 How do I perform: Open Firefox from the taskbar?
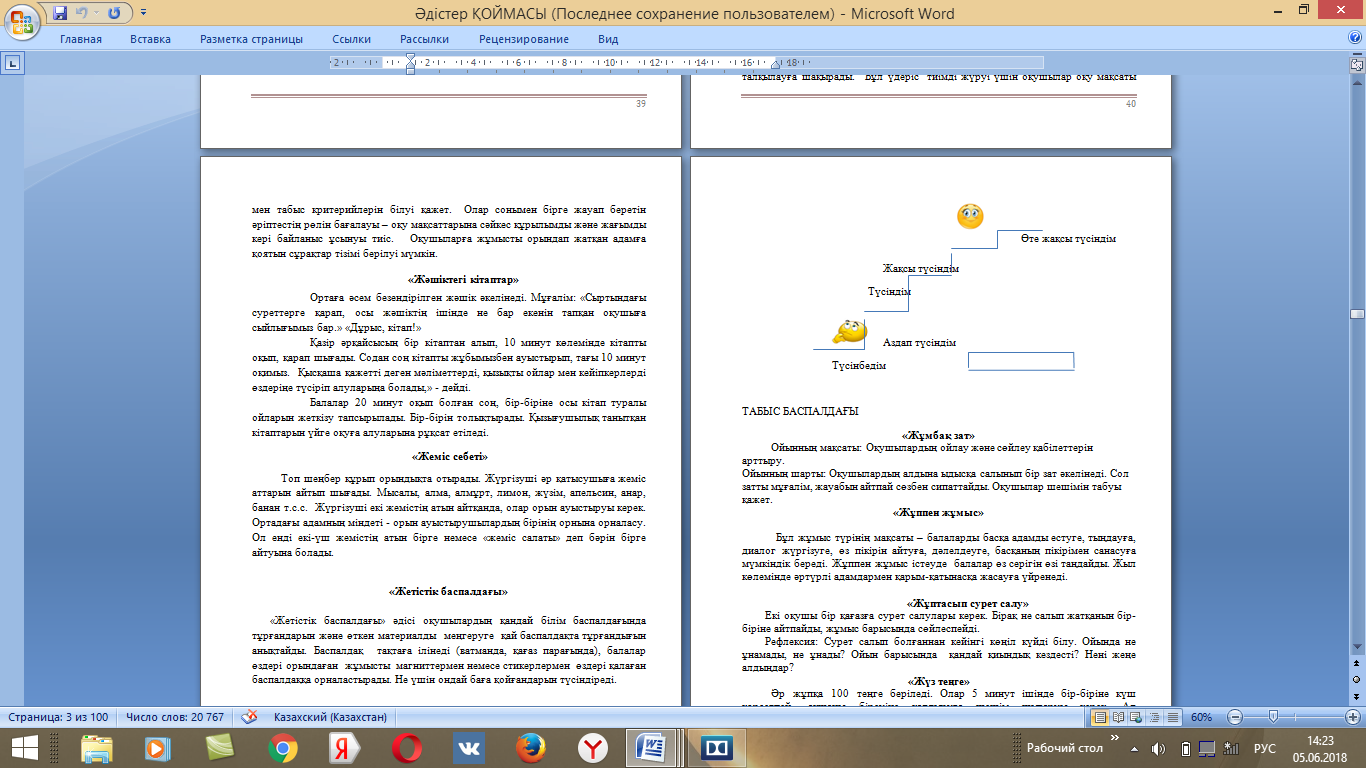pos(530,747)
